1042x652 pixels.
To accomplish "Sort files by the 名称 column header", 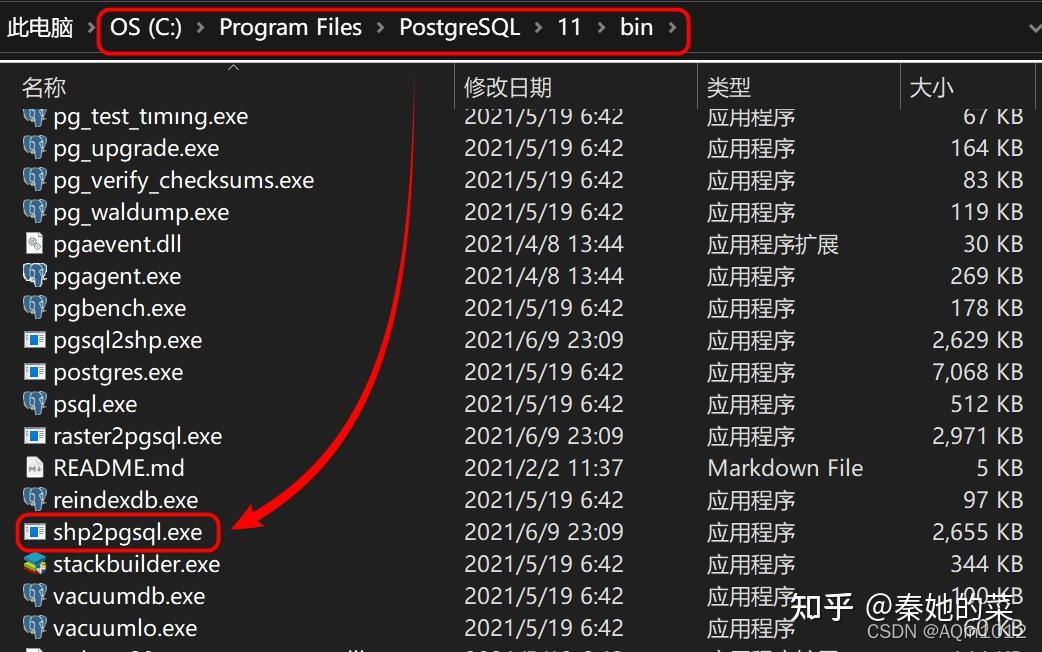I will click(44, 88).
